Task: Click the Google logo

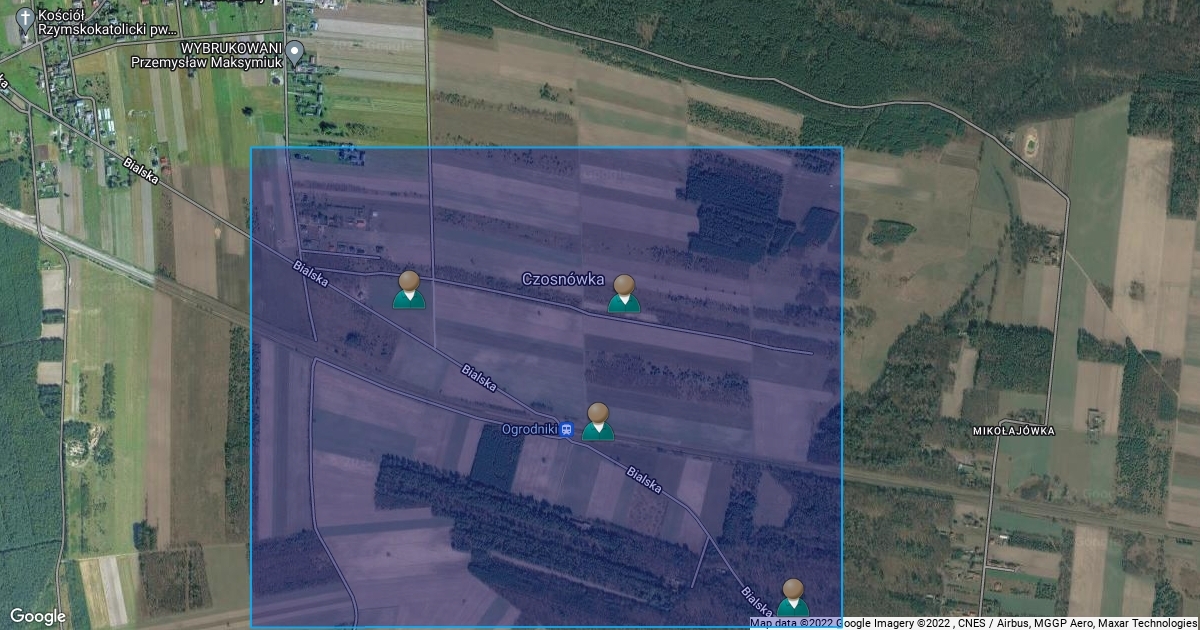Action: coord(38,616)
